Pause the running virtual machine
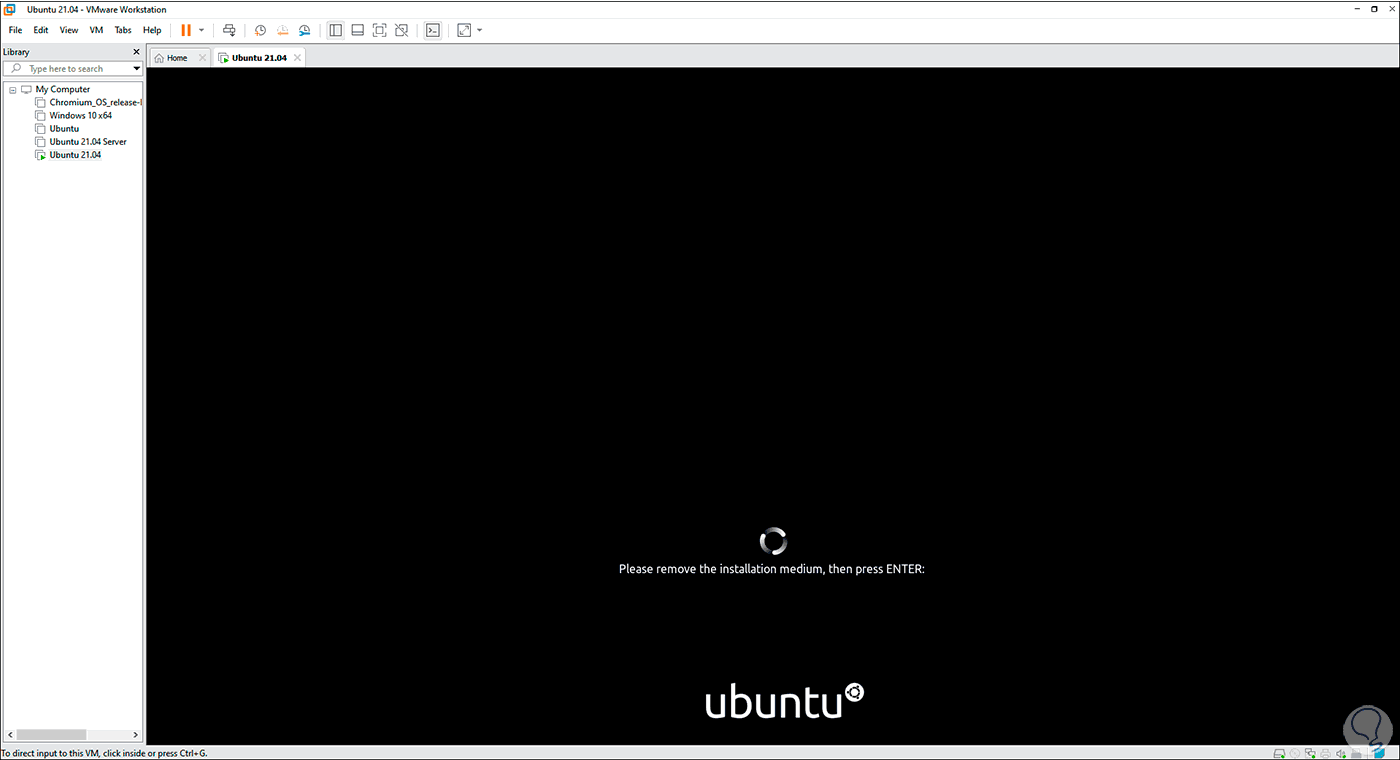 pos(186,30)
